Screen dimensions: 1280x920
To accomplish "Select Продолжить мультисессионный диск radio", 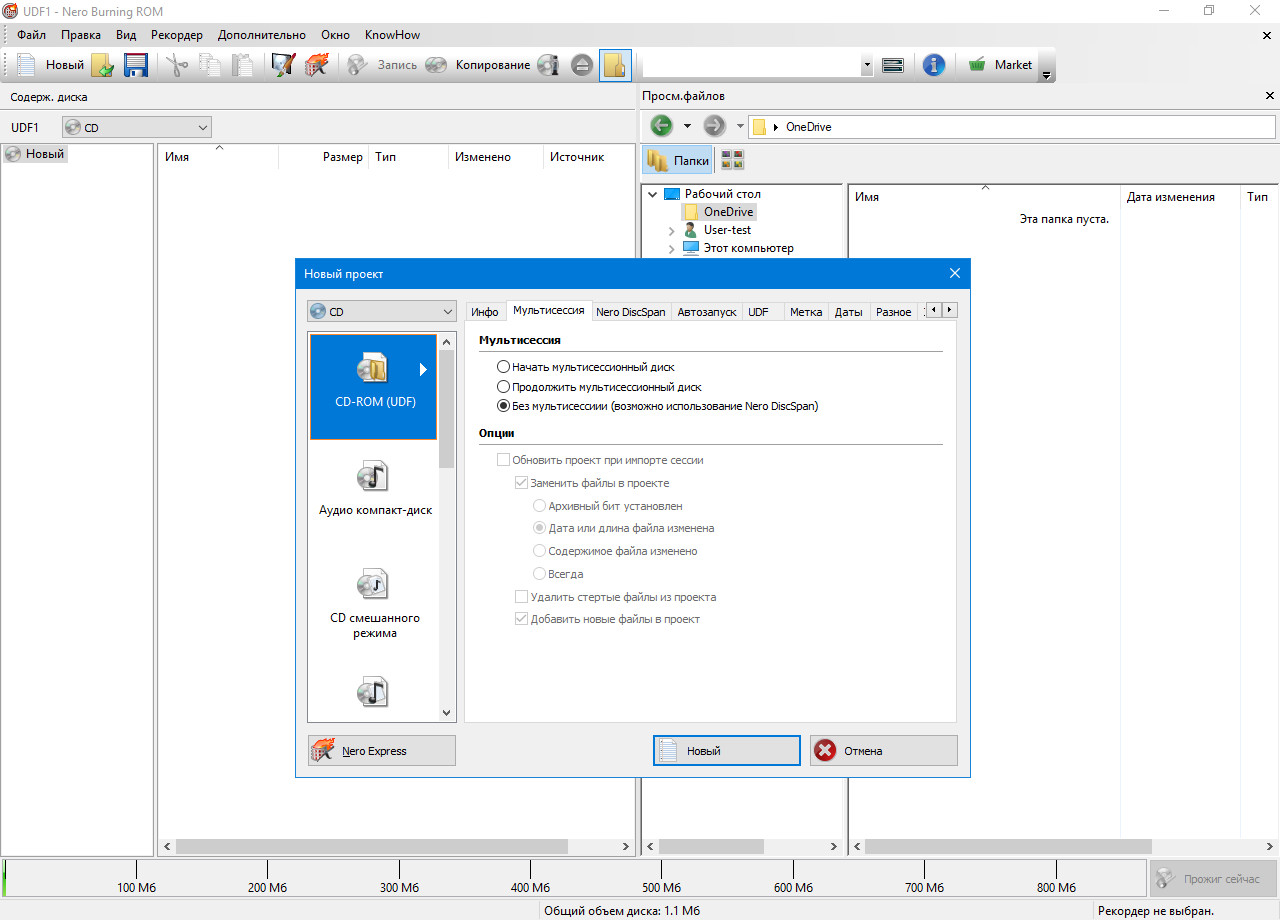I will pos(504,387).
